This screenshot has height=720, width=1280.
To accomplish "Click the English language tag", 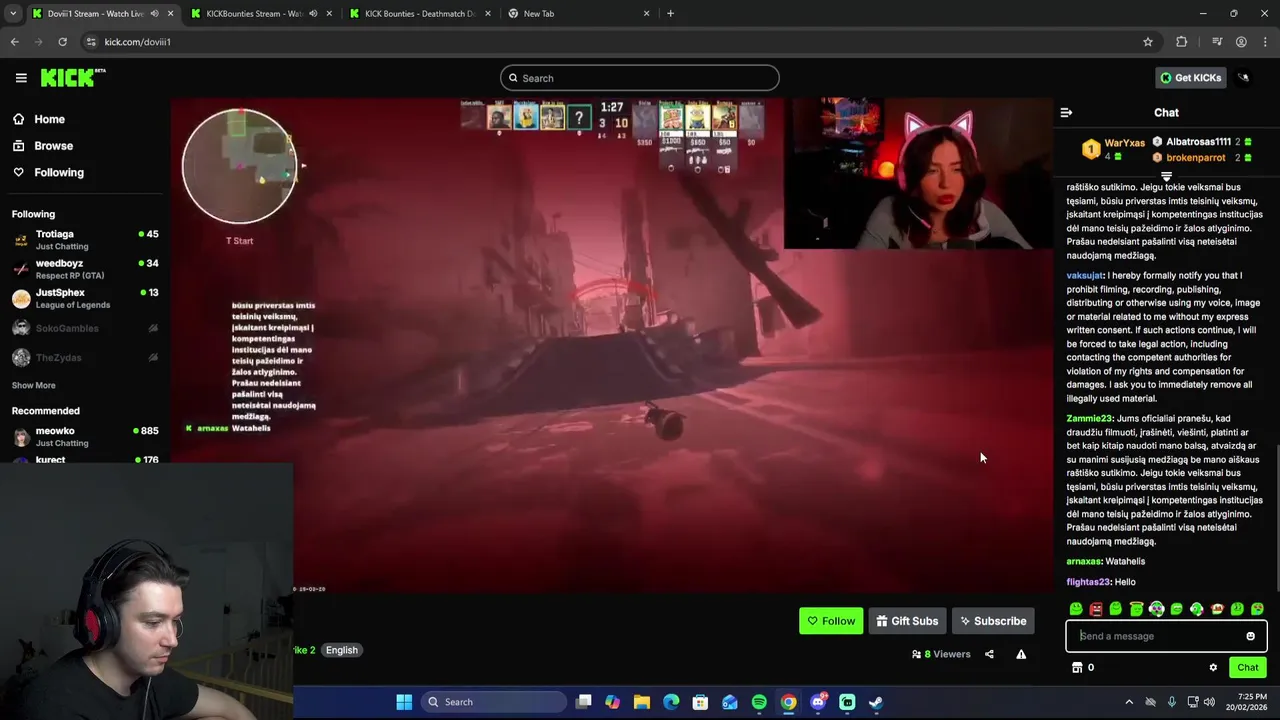I will (x=341, y=650).
